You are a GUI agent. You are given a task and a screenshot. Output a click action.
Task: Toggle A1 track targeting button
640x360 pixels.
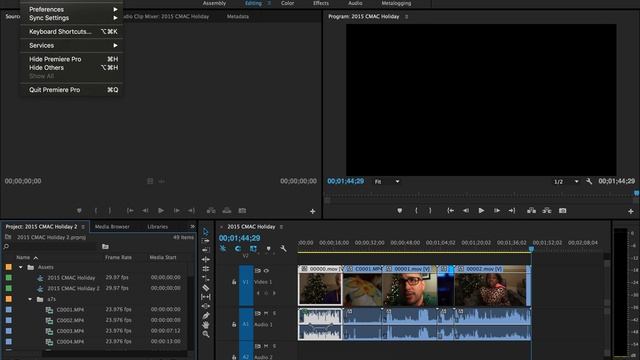pyautogui.click(x=246, y=324)
